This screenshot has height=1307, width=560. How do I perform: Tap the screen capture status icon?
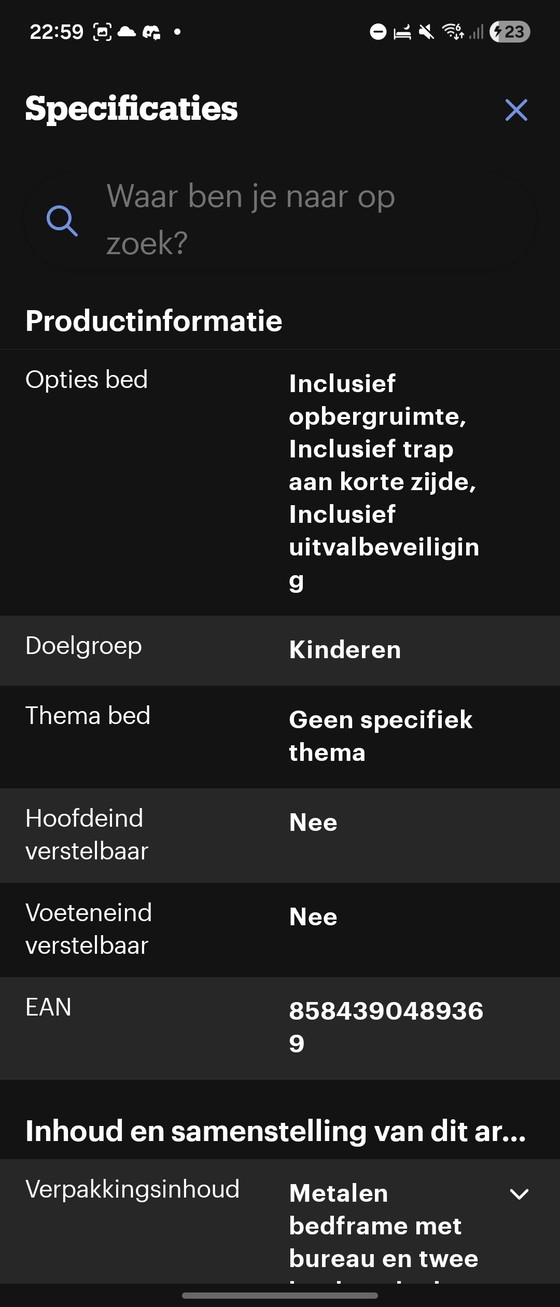click(x=102, y=32)
